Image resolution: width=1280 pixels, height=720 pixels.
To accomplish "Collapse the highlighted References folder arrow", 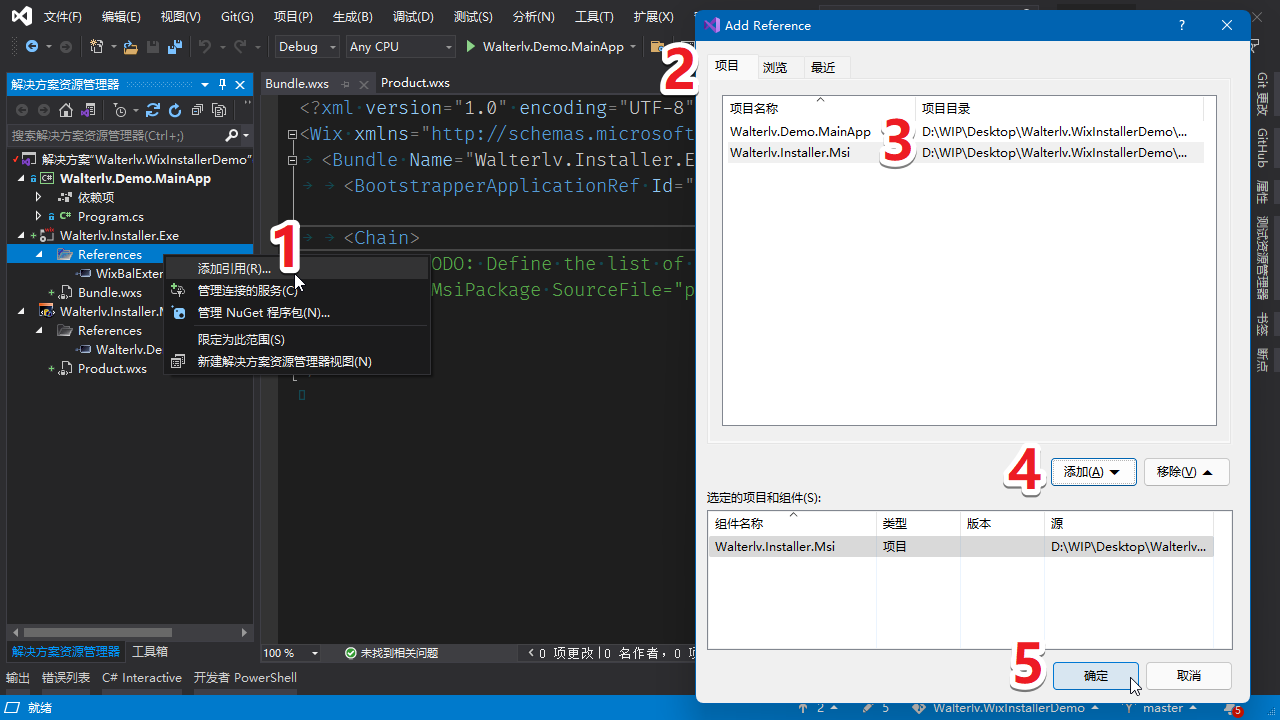I will coord(39,255).
